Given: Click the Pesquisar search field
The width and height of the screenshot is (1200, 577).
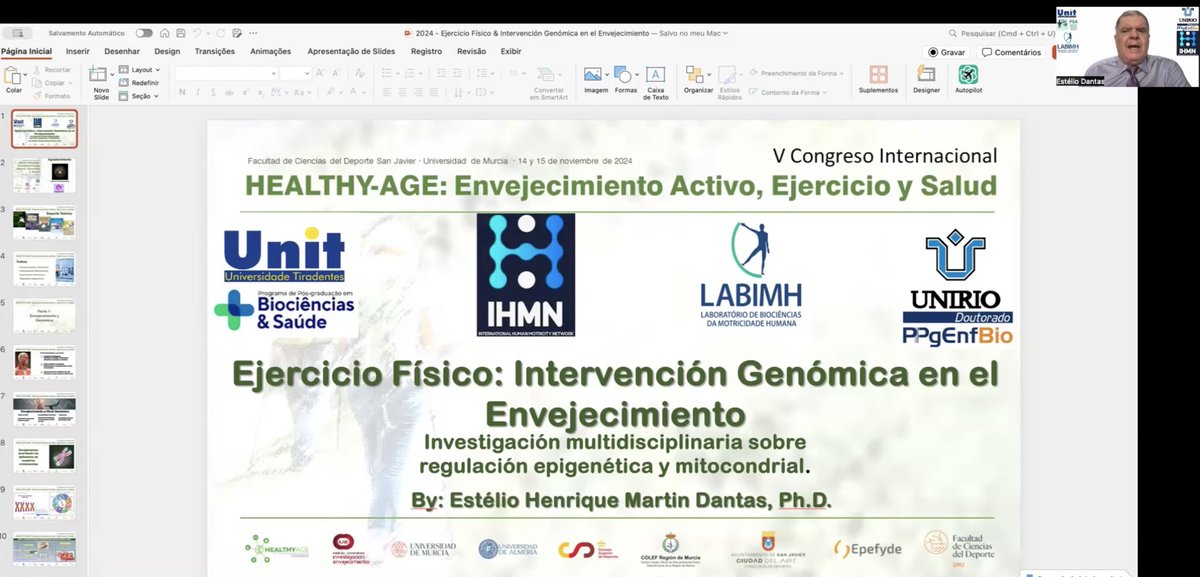Looking at the screenshot, I should coord(1000,33).
